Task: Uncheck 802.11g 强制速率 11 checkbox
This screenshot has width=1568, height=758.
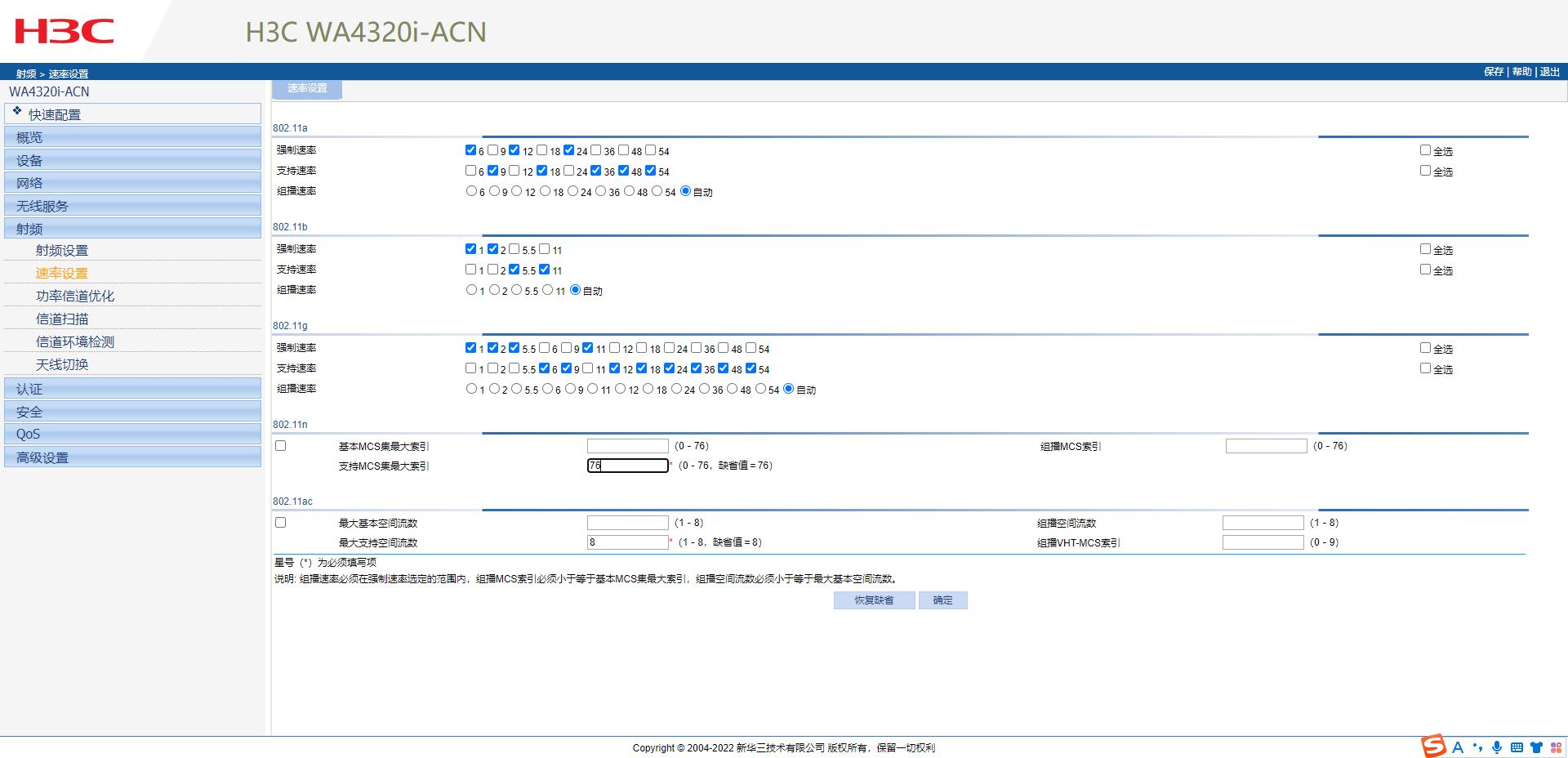Action: click(x=588, y=348)
